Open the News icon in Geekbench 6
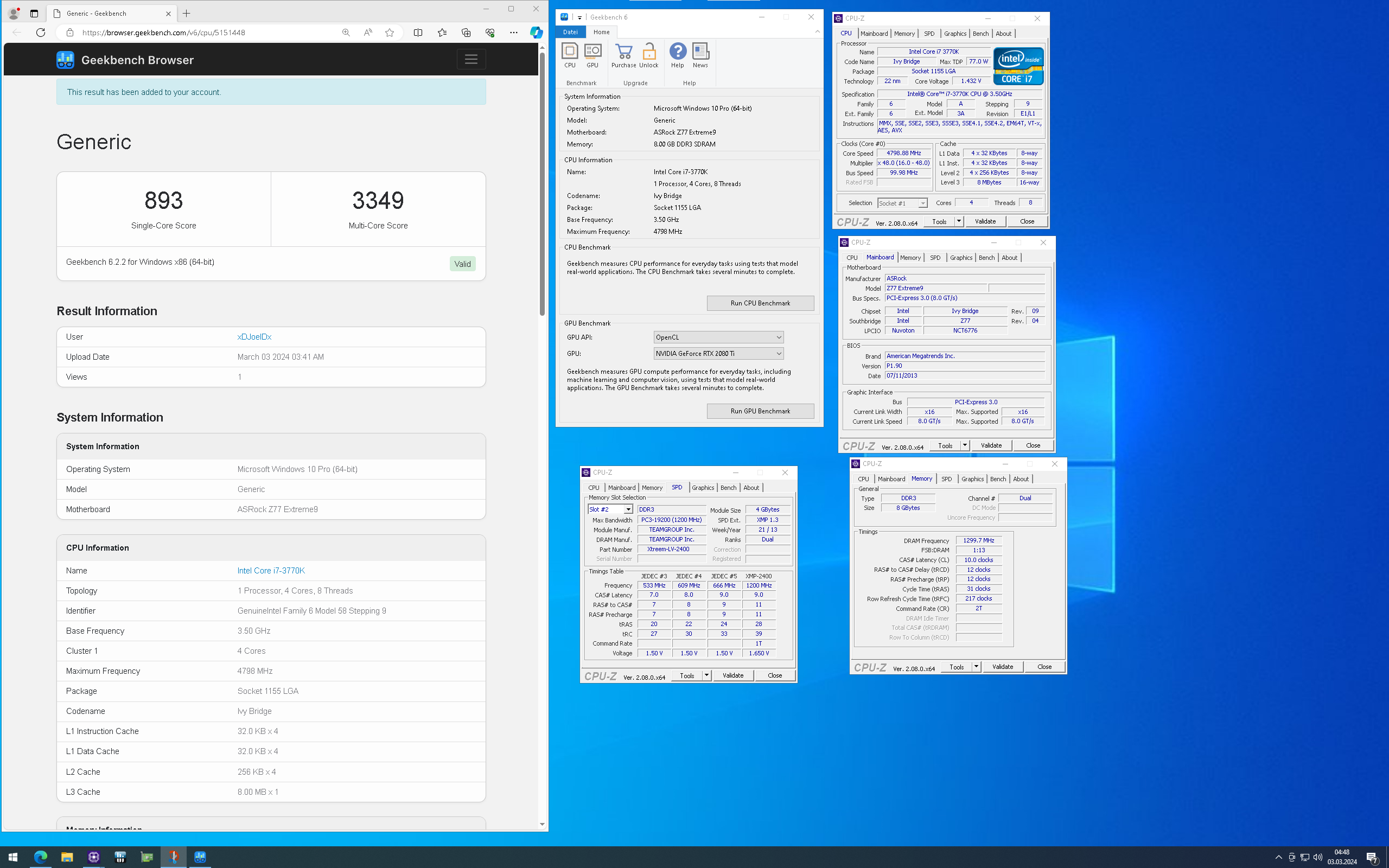 click(700, 56)
